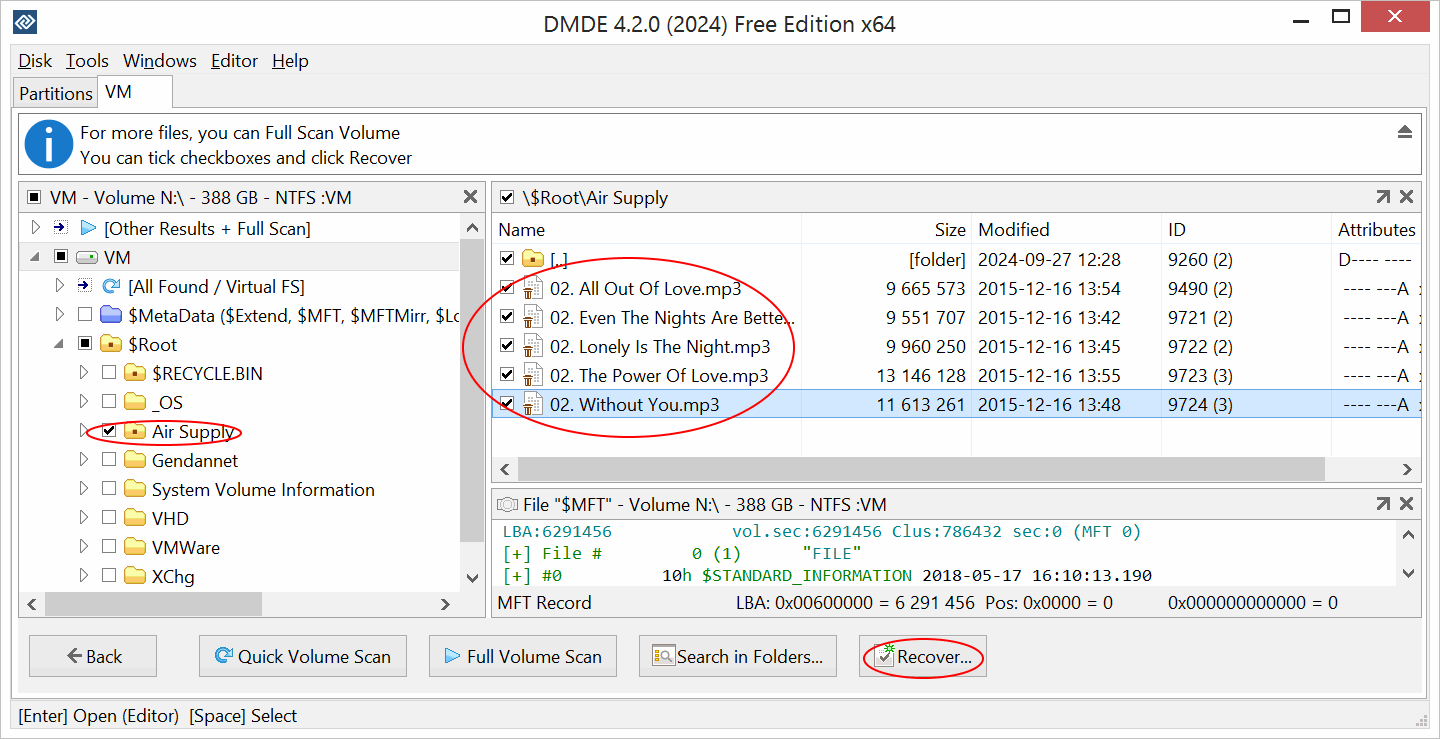Click the All Found refresh icon
The height and width of the screenshot is (739, 1440).
(112, 286)
